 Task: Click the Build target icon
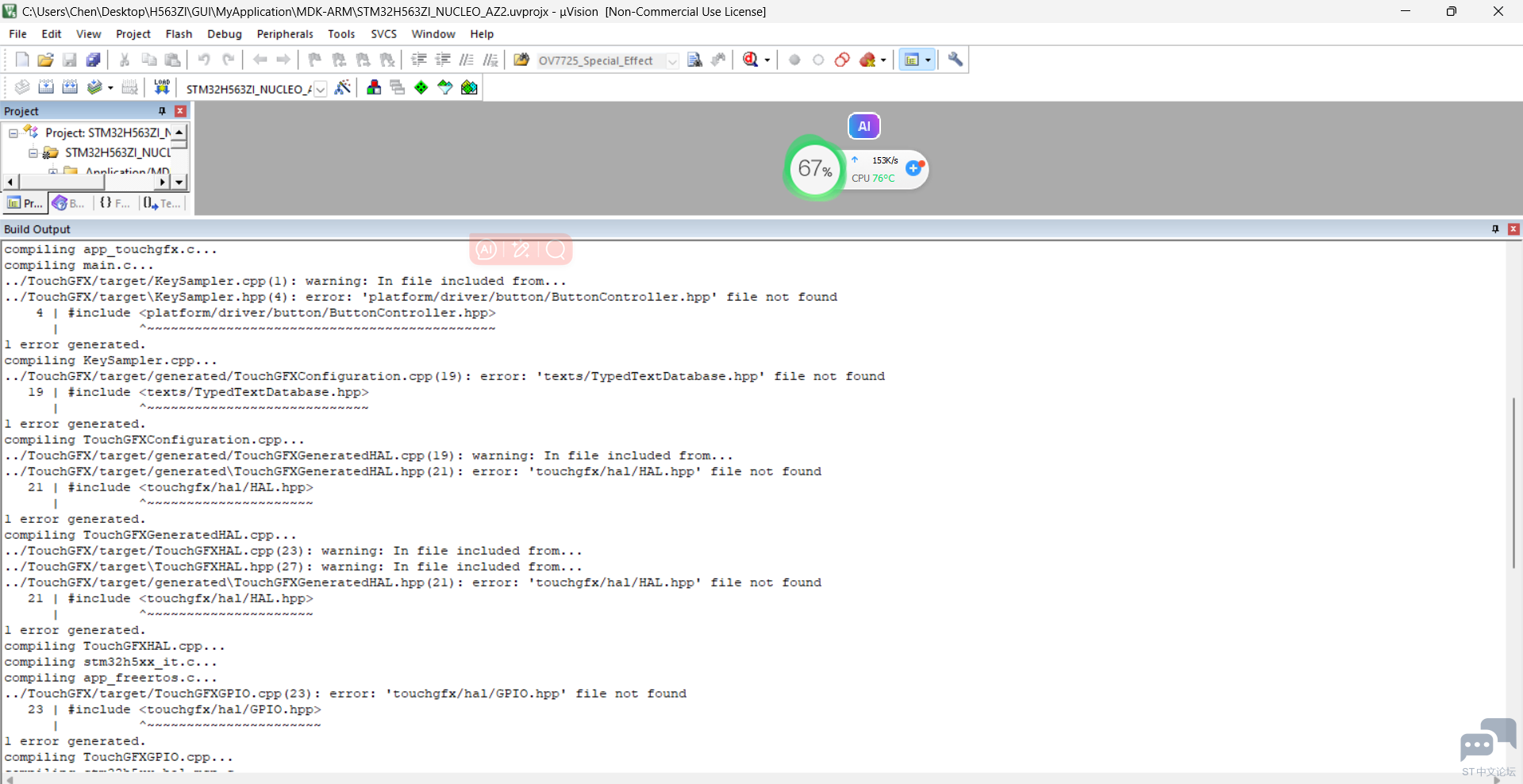[46, 87]
